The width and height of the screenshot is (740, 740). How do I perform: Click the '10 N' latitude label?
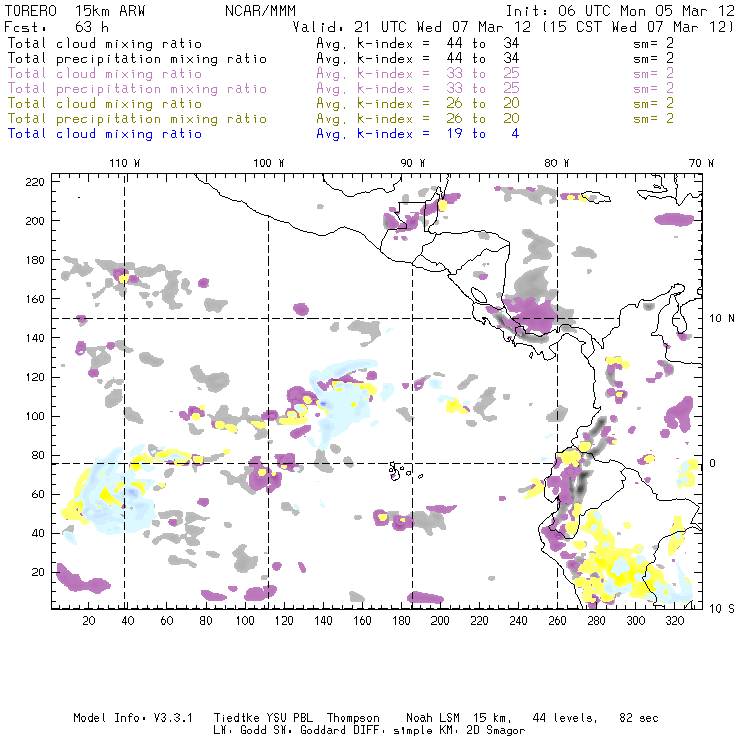tap(722, 319)
